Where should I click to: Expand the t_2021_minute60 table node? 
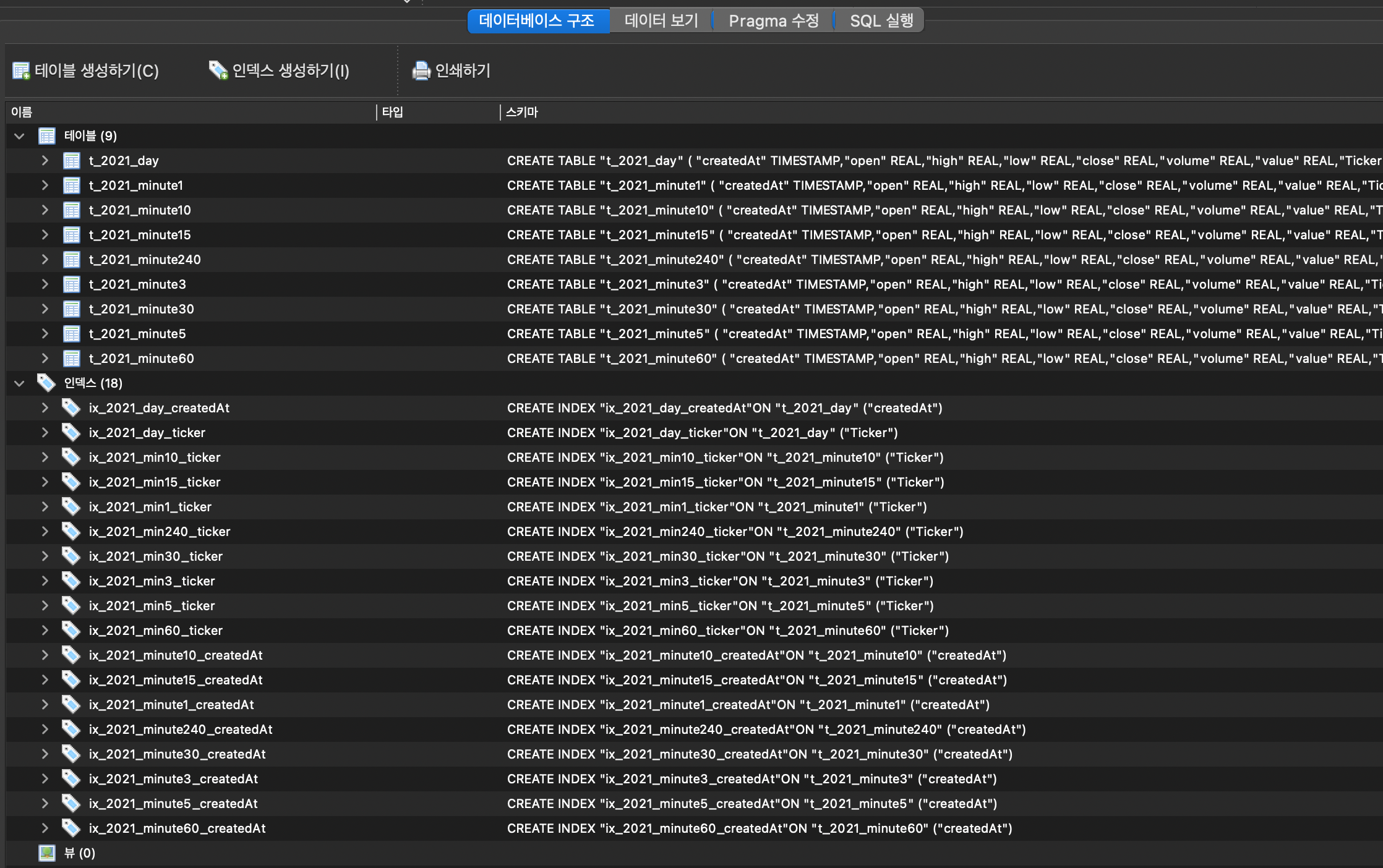45,359
